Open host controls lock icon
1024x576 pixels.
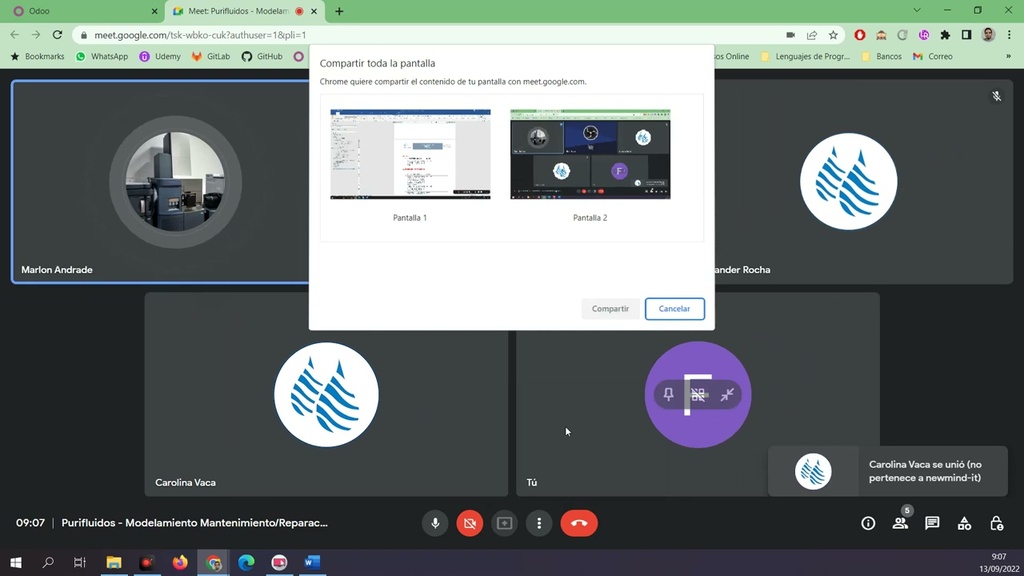(x=996, y=523)
